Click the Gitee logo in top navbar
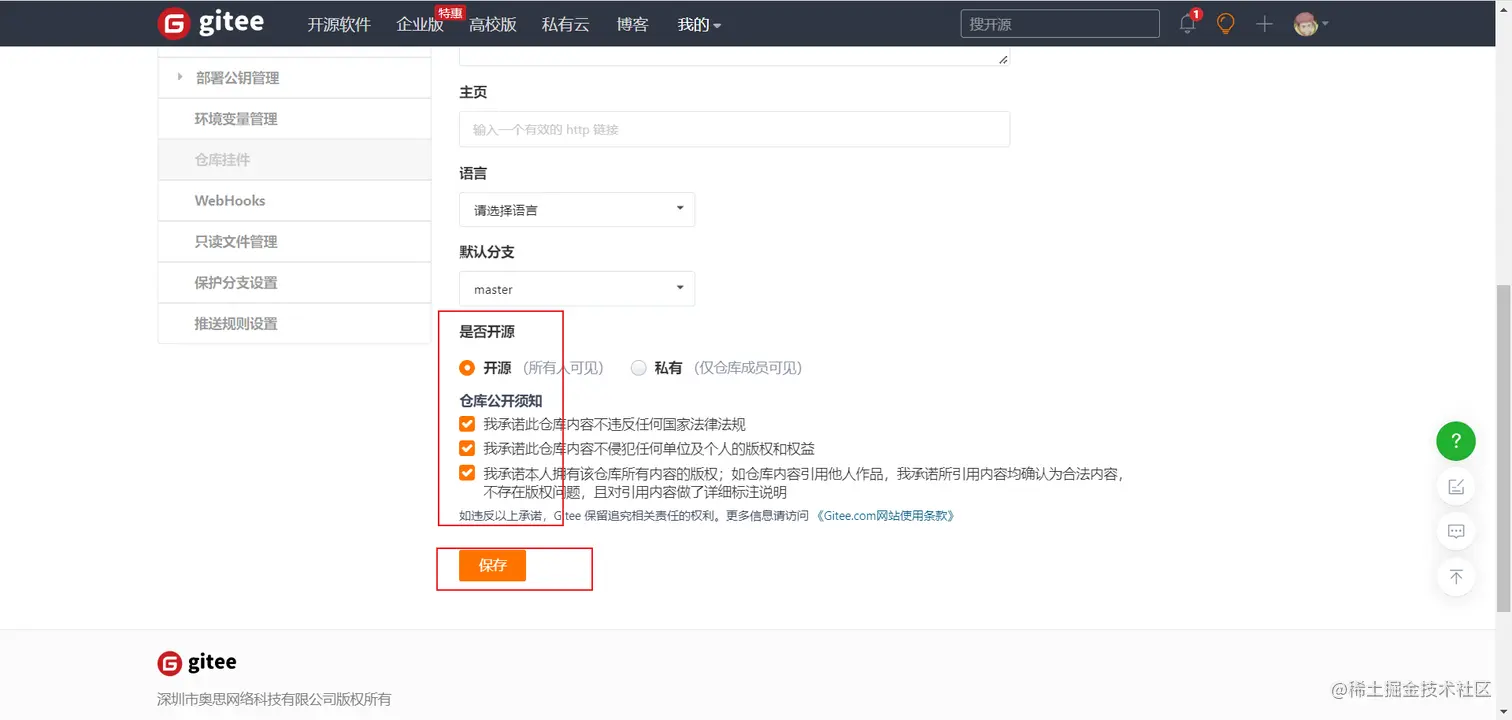This screenshot has height=720, width=1512. coord(212,23)
